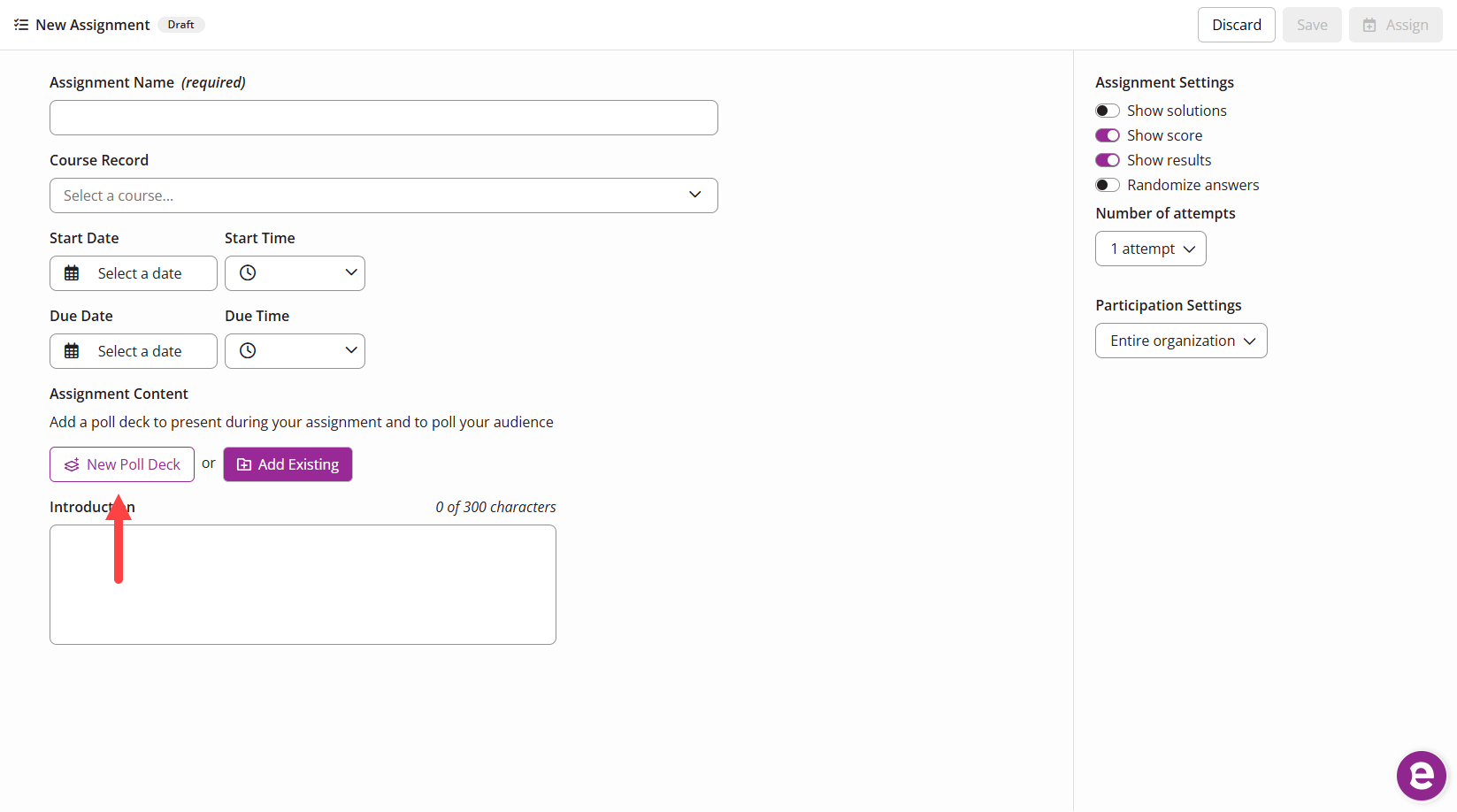Disable the Show score switch
This screenshot has width=1457, height=812.
[1108, 135]
